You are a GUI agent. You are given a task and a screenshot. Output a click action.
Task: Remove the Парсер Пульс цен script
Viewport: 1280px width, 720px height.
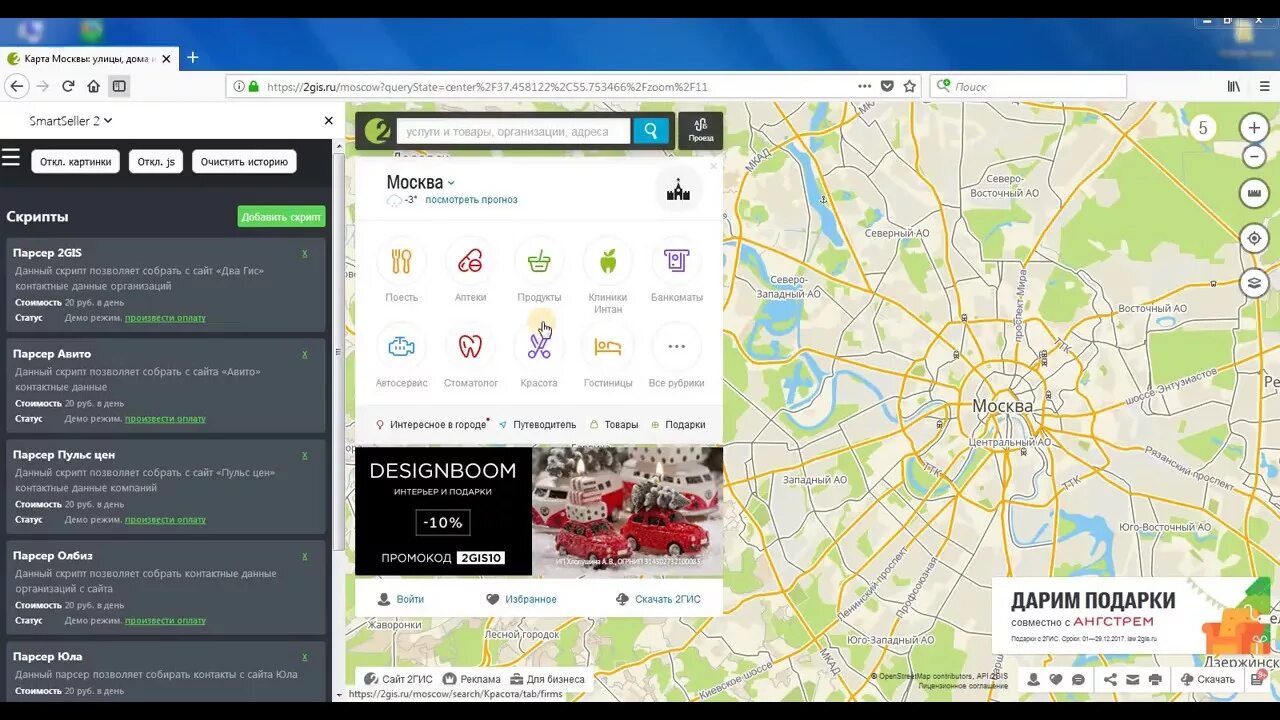[x=305, y=455]
